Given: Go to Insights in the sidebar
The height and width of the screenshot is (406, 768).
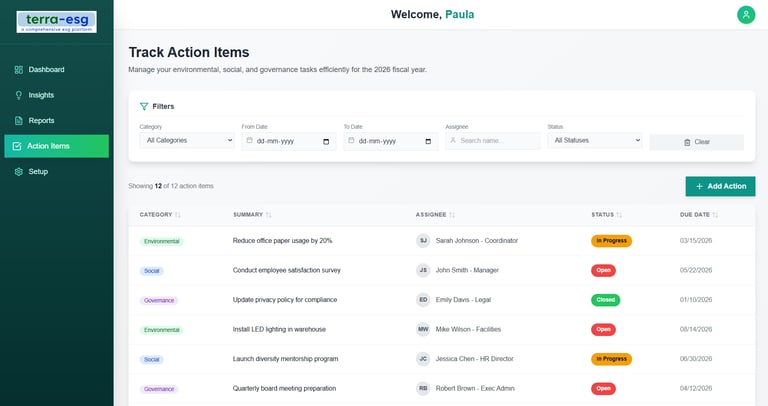Looking at the screenshot, I should click(x=41, y=95).
